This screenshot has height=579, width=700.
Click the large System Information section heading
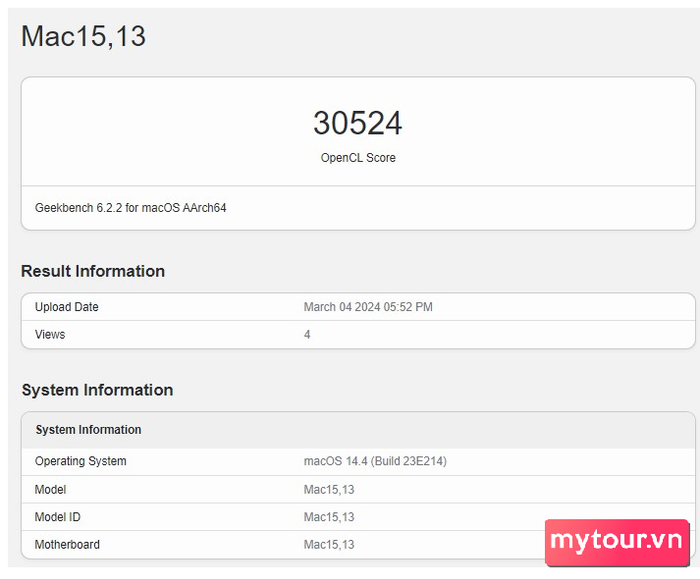(x=97, y=390)
